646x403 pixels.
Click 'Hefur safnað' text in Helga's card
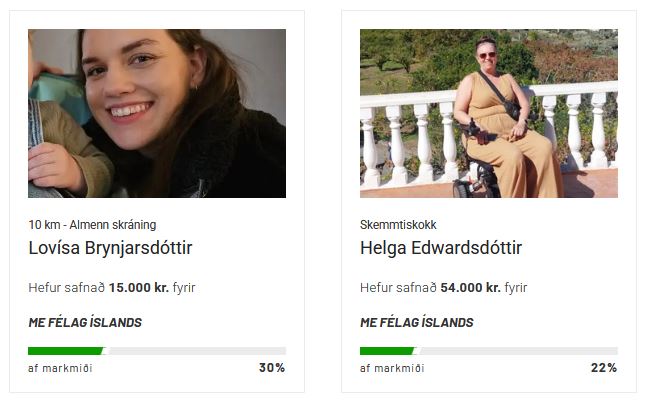pyautogui.click(x=398, y=288)
